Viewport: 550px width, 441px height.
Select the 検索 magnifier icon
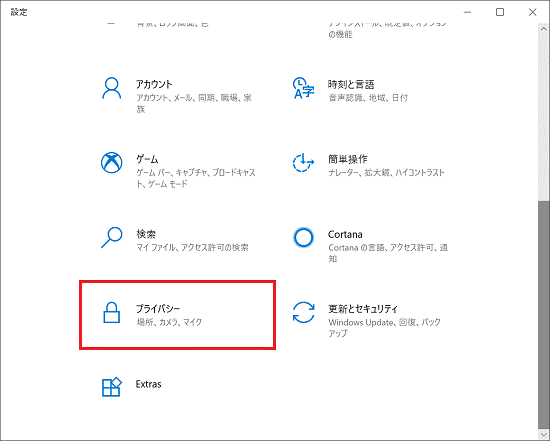click(x=112, y=238)
